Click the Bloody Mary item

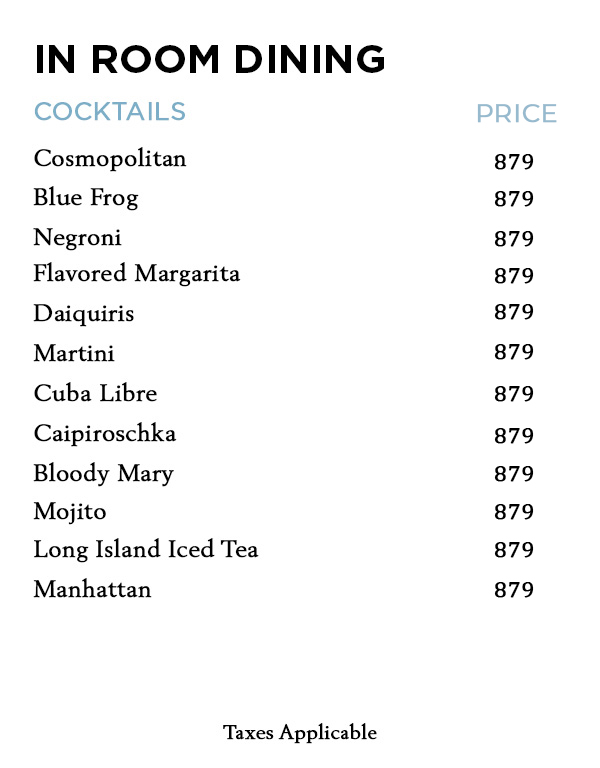click(x=103, y=474)
